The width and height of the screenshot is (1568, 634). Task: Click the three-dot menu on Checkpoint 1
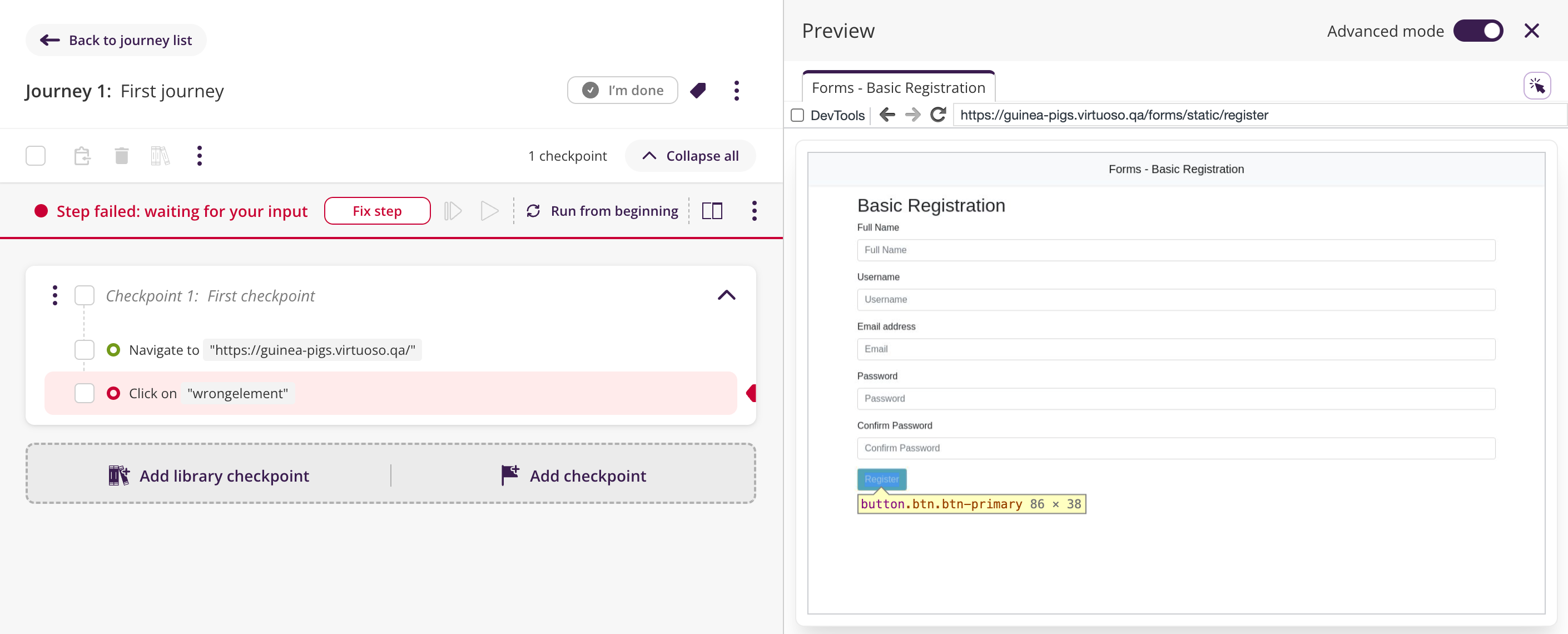pyautogui.click(x=54, y=295)
